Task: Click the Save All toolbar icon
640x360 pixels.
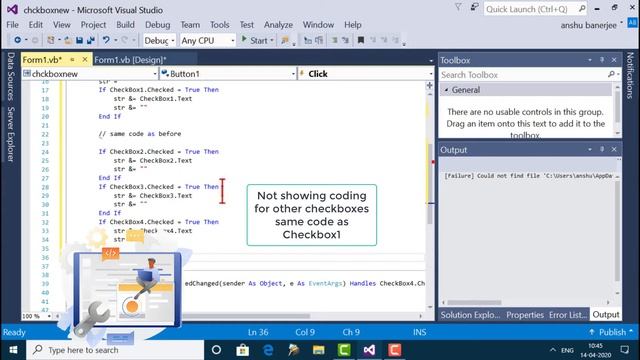Action: tap(91, 40)
